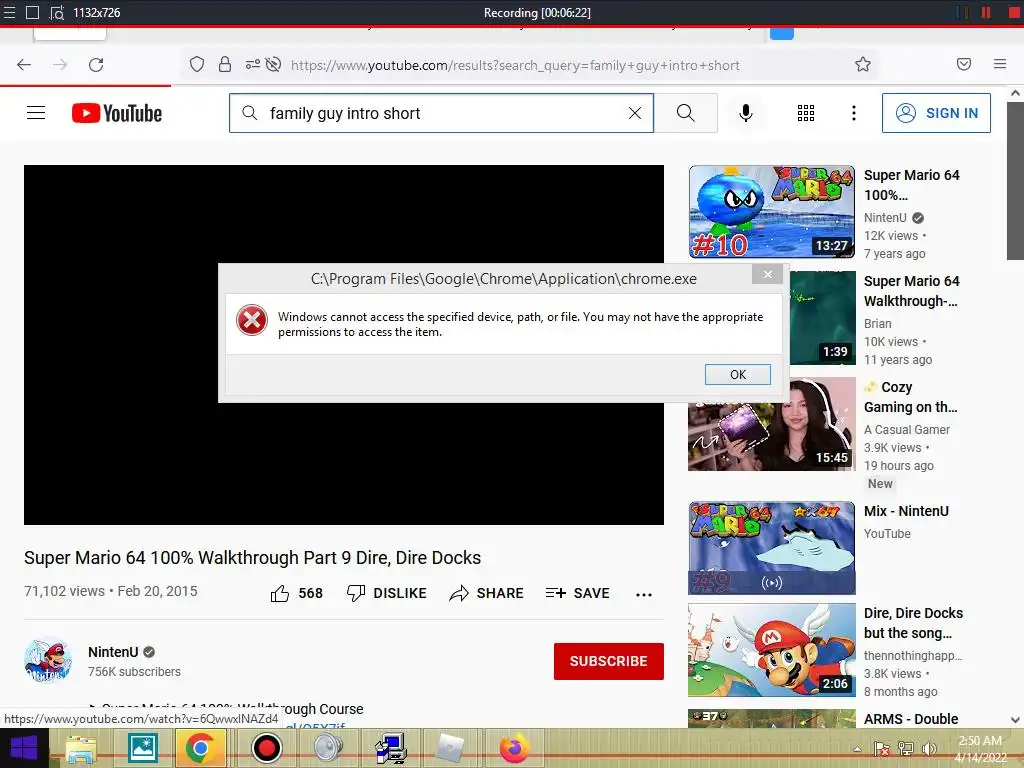This screenshot has width=1024, height=768.
Task: Open Firefox application hamburger menu
Action: [1000, 64]
